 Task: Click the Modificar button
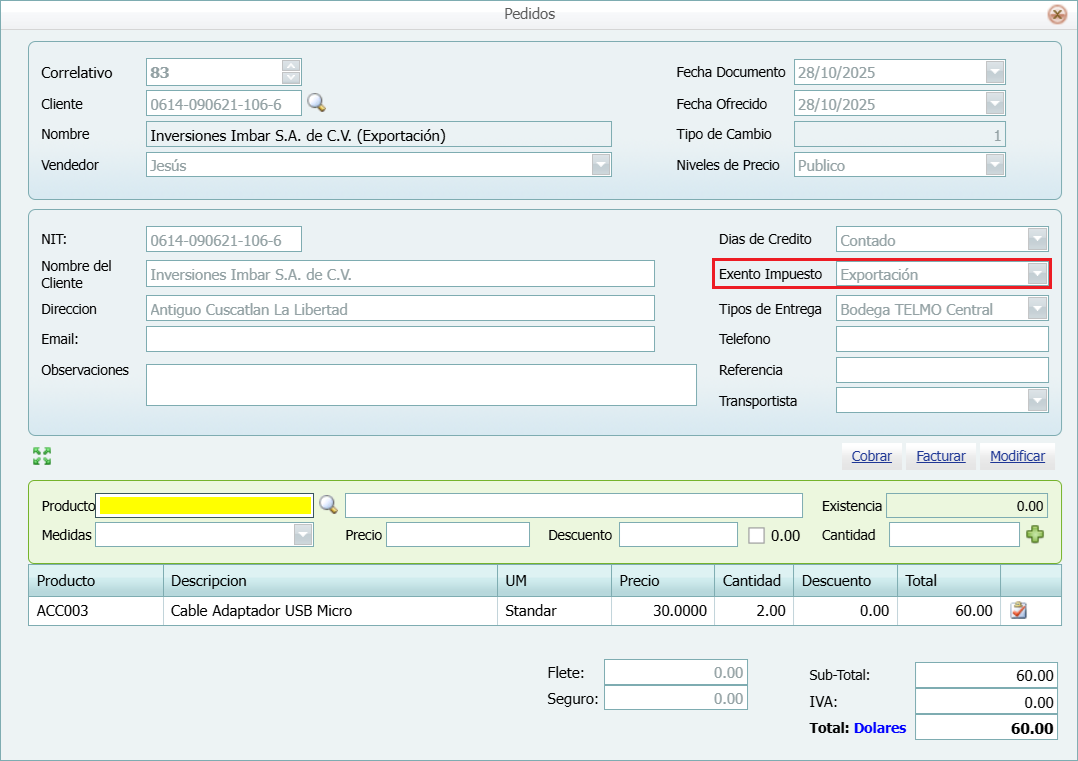[x=1017, y=456]
